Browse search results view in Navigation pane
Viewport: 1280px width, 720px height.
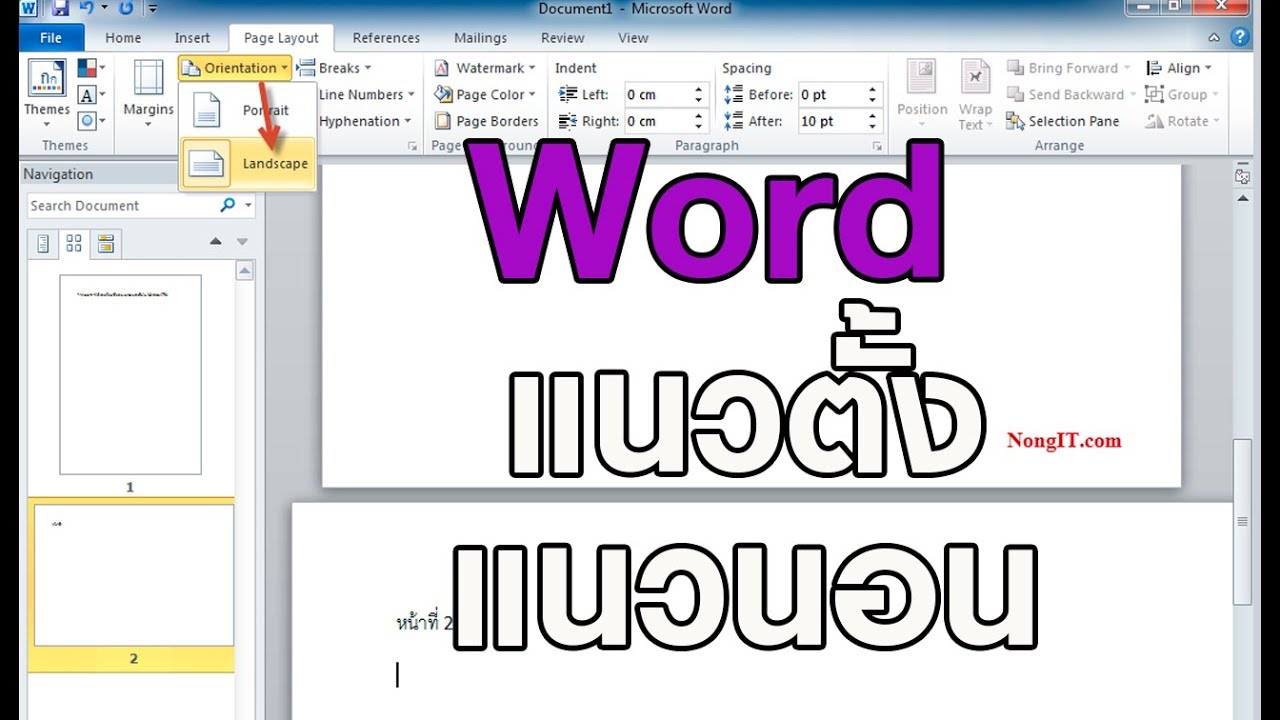coord(105,243)
